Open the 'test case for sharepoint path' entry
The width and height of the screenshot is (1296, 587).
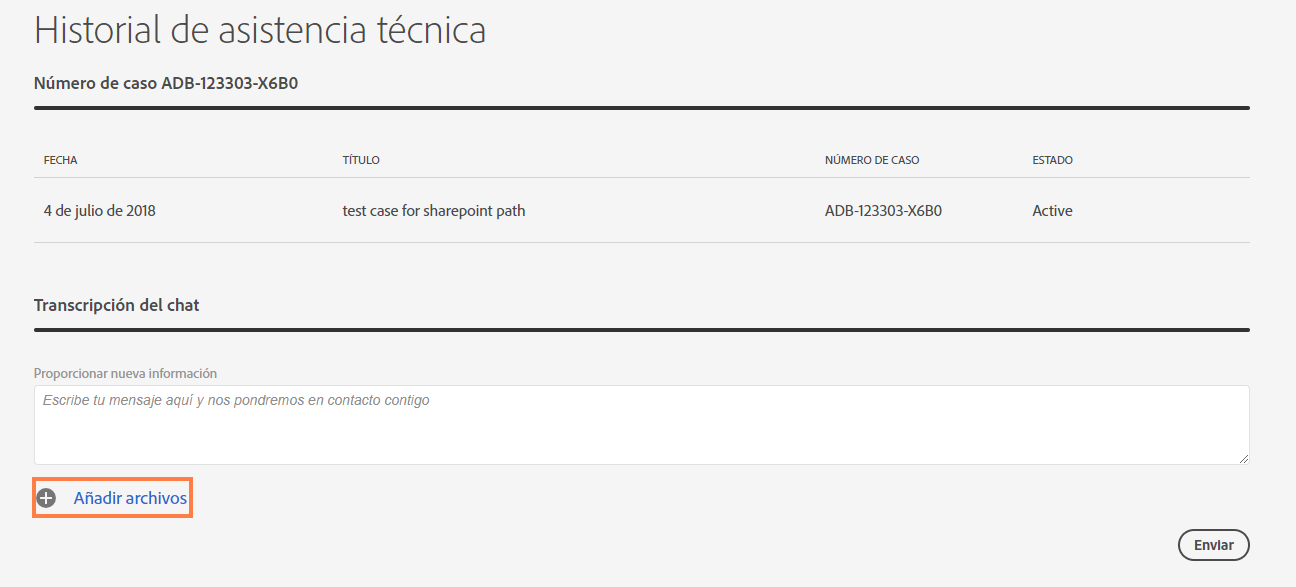pyautogui.click(x=433, y=210)
